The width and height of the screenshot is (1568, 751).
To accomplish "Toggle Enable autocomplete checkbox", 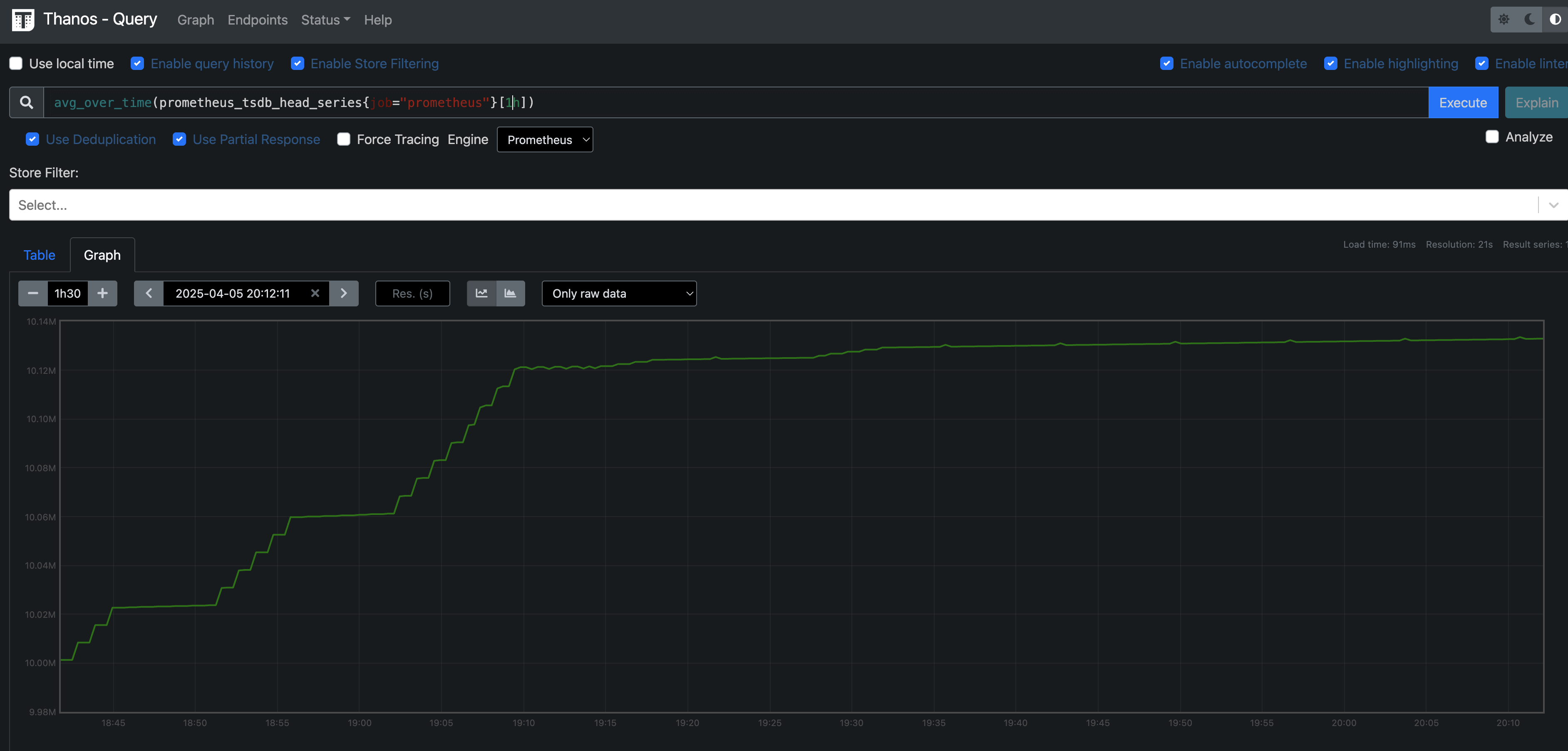I will 1167,63.
